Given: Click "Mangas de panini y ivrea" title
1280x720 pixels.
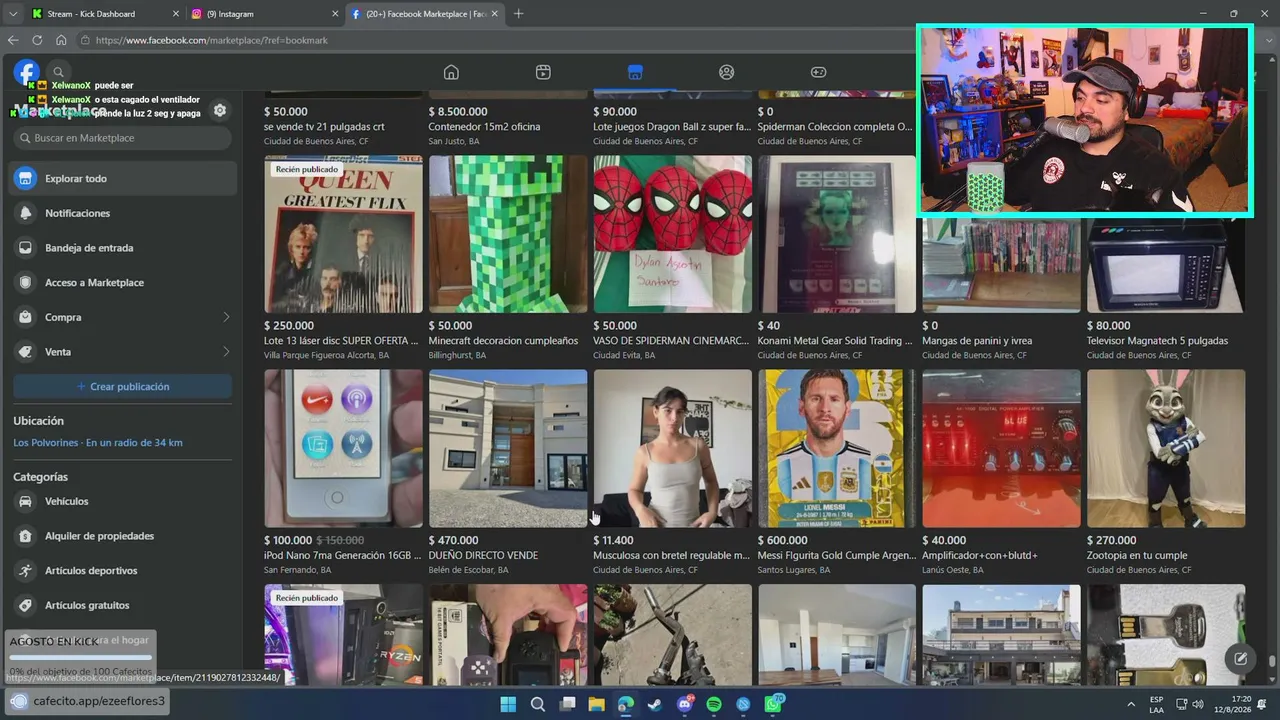Looking at the screenshot, I should click(977, 341).
